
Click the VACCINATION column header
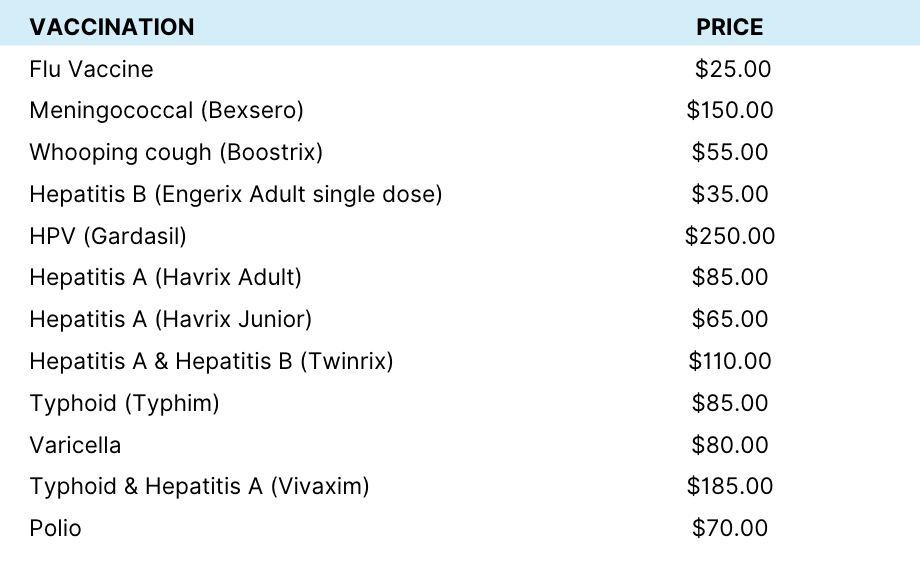click(111, 27)
